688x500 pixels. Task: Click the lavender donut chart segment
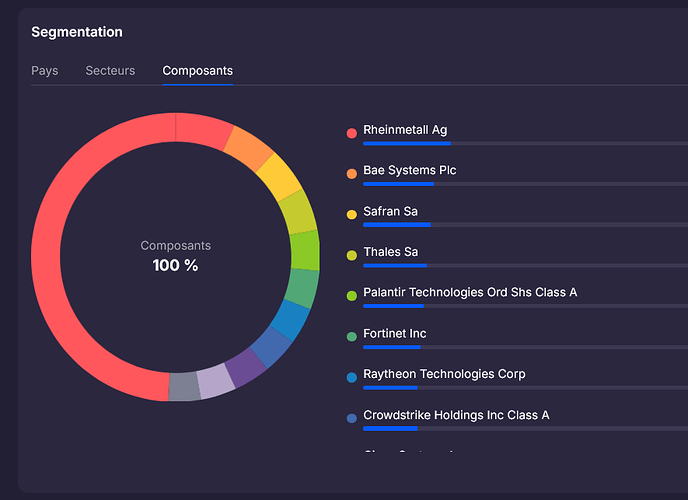[x=215, y=382]
